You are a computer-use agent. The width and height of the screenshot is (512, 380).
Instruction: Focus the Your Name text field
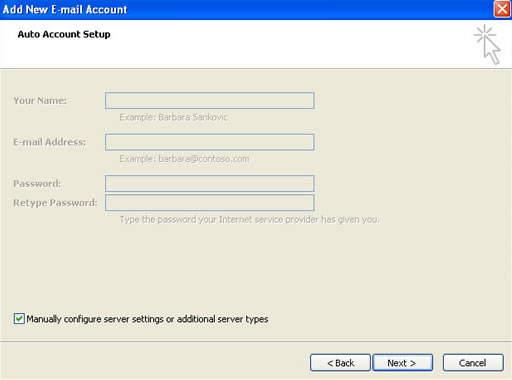point(210,100)
